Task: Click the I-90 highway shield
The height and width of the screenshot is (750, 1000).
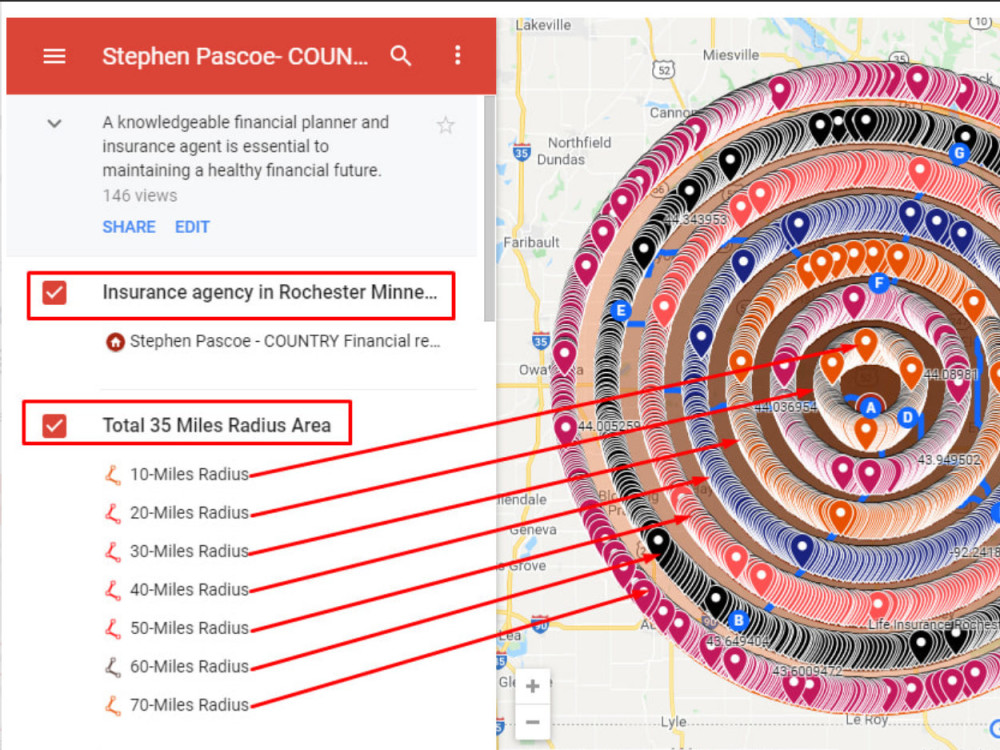Action: coord(540,623)
